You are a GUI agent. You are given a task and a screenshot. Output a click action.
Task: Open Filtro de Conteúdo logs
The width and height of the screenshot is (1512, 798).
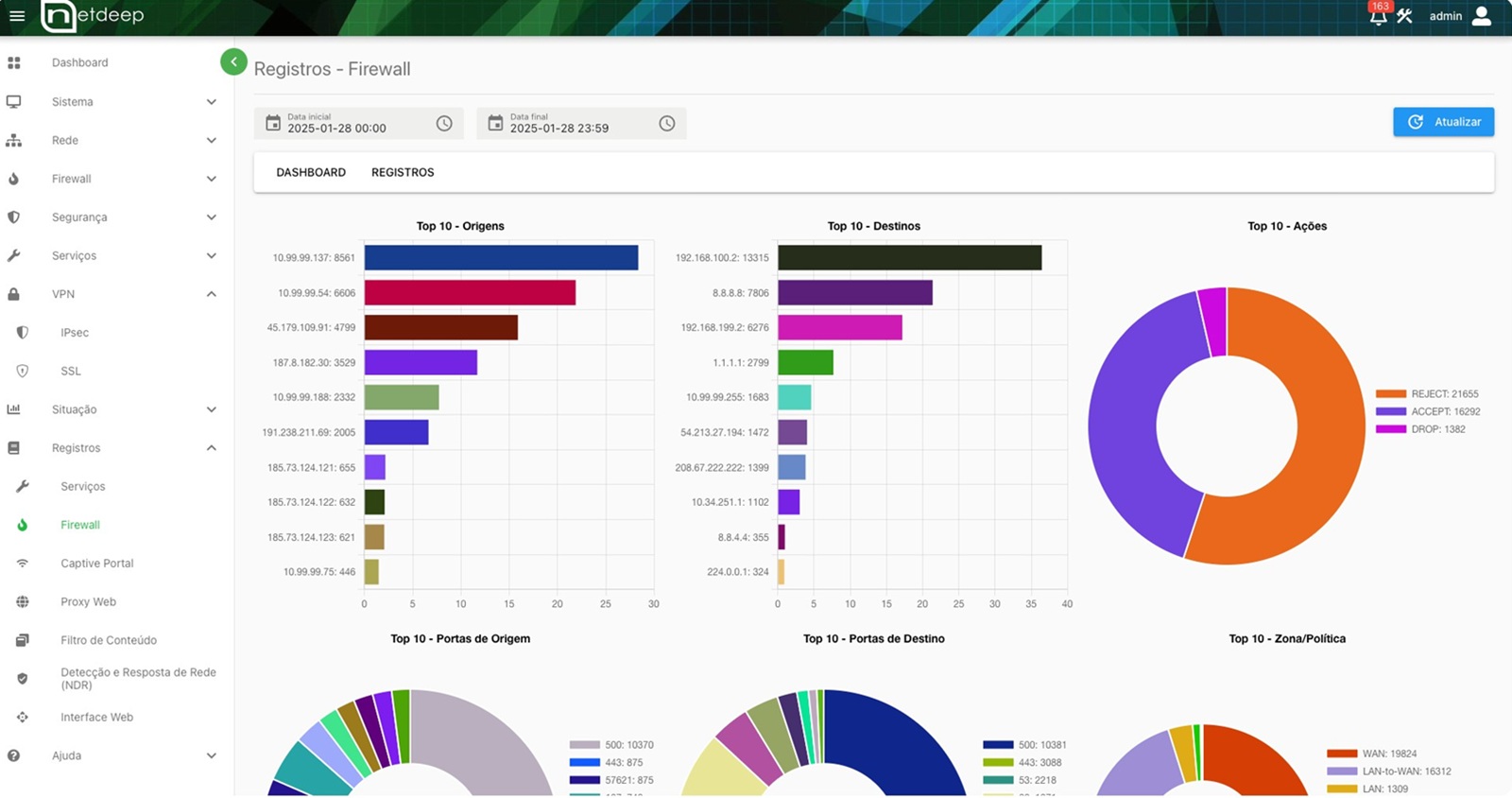109,640
